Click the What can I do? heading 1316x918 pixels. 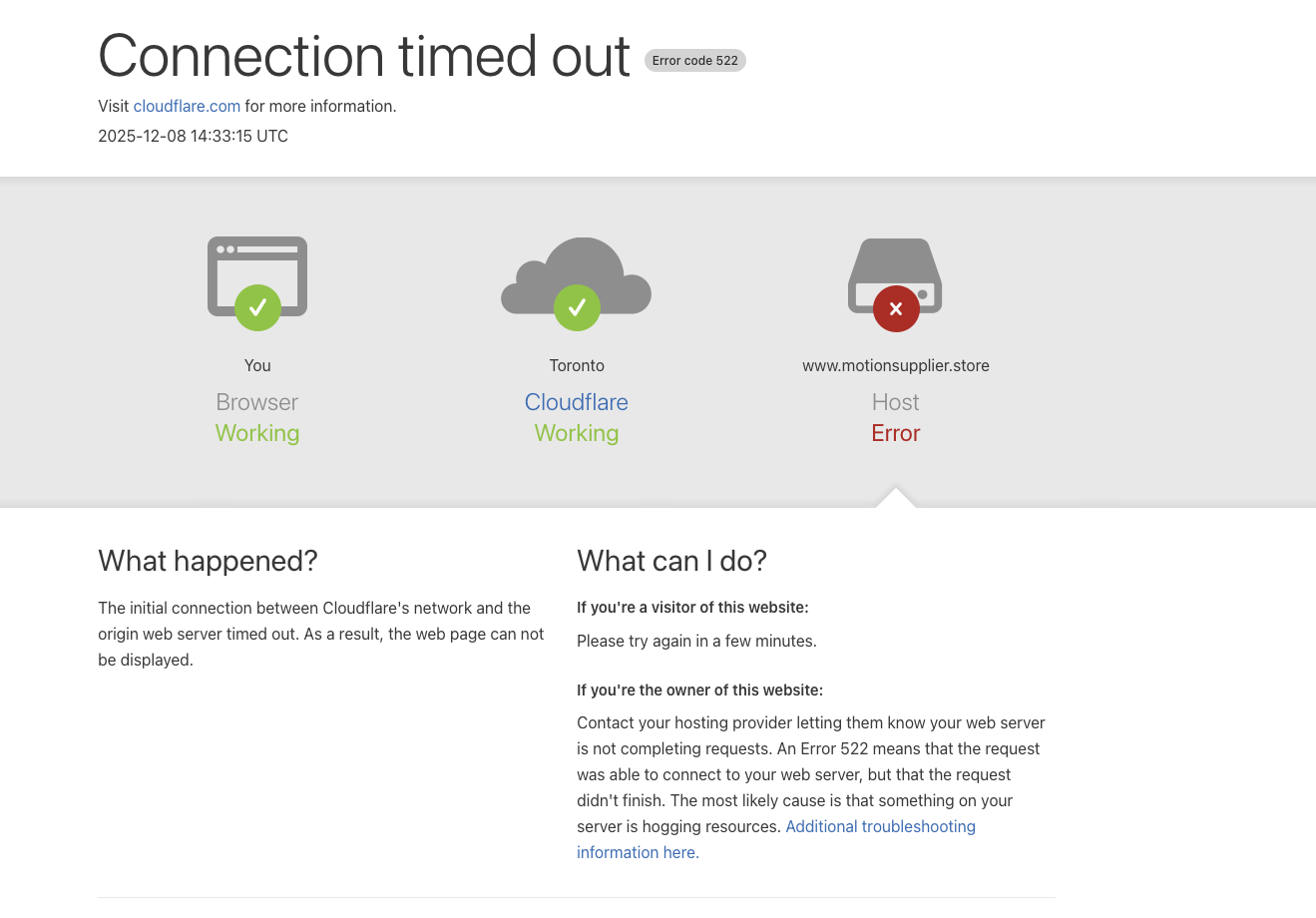671,561
